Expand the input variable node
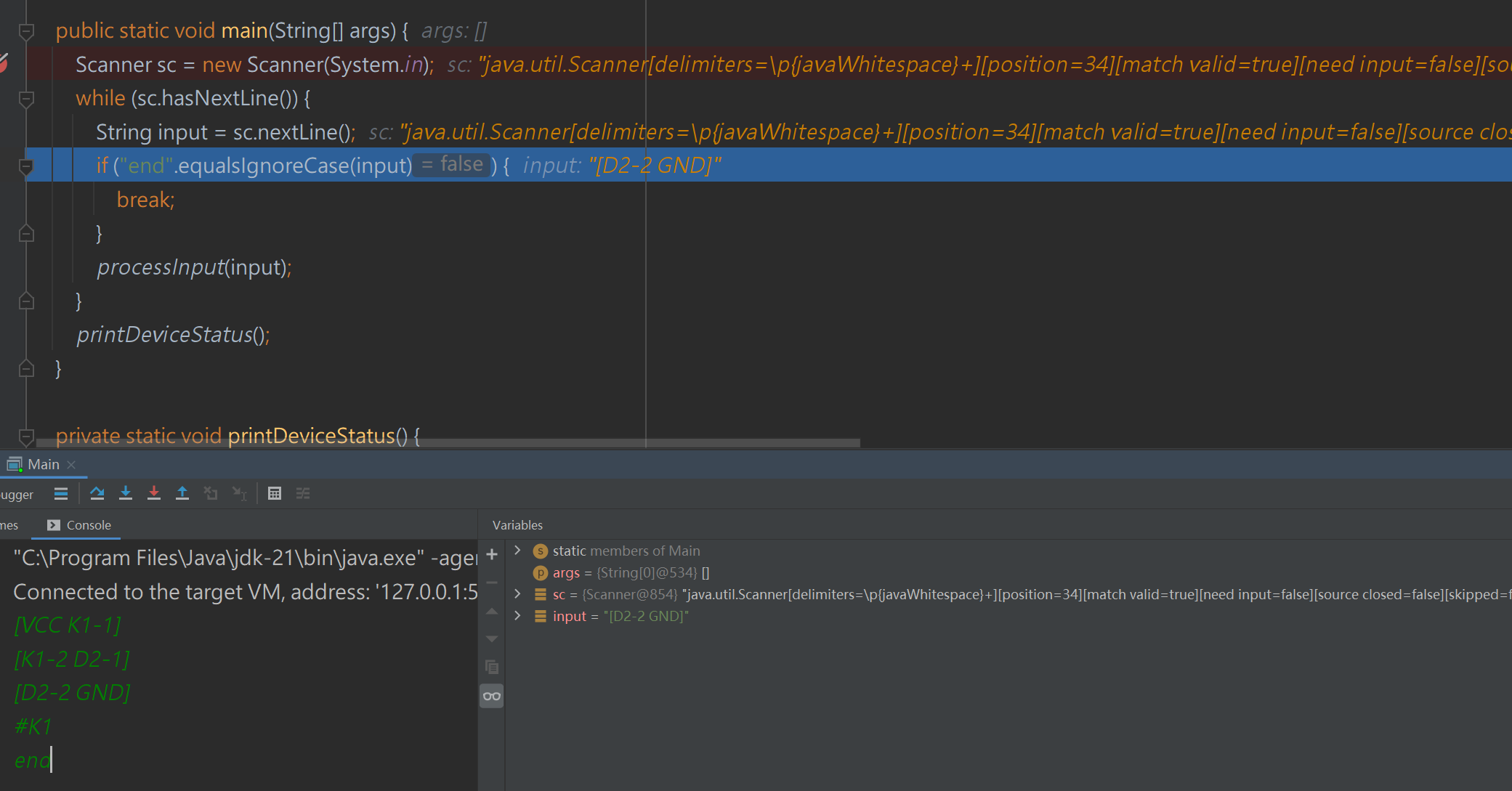 click(x=517, y=616)
